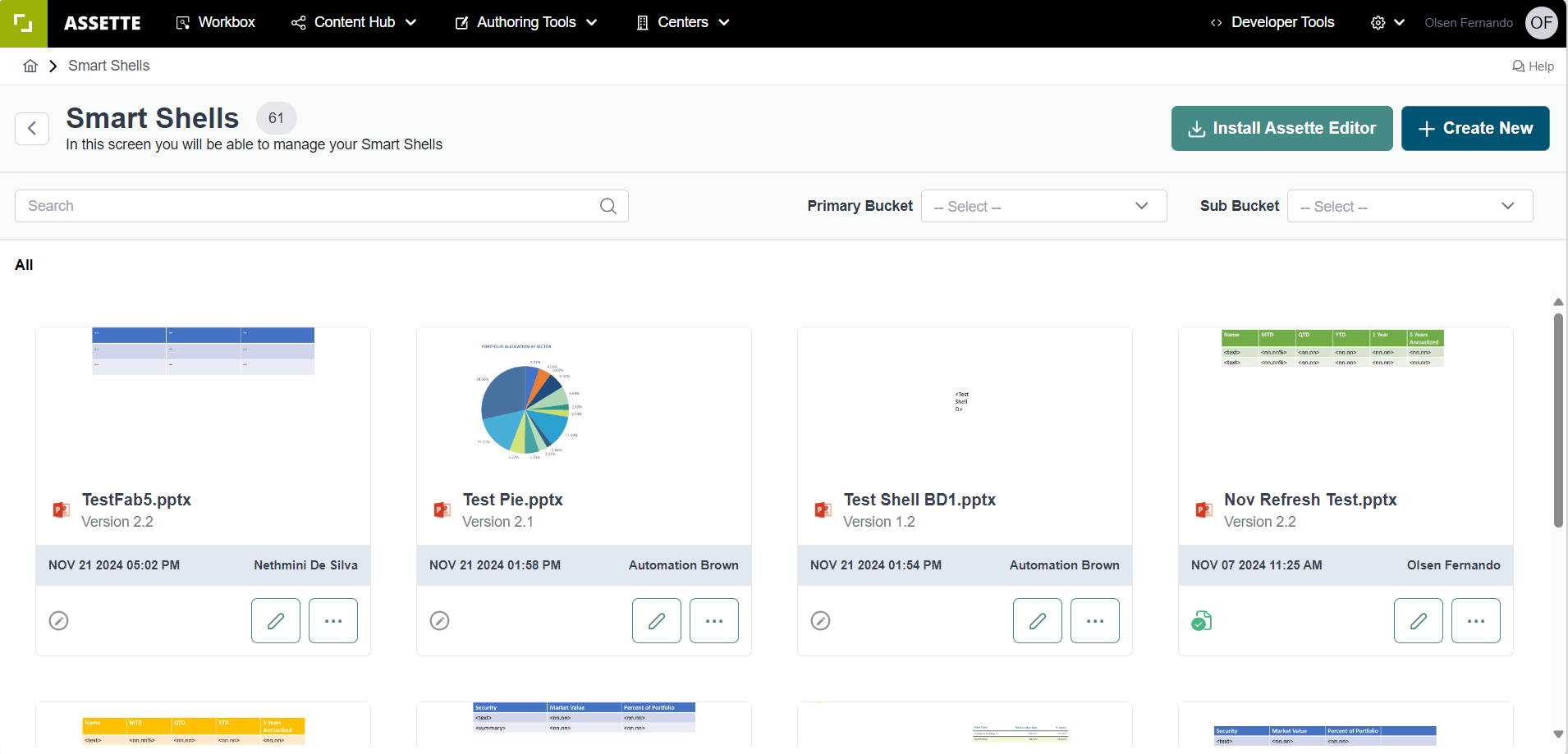Click approved status icon on Nov Refresh Test
The width and height of the screenshot is (1568, 754).
click(x=1202, y=621)
